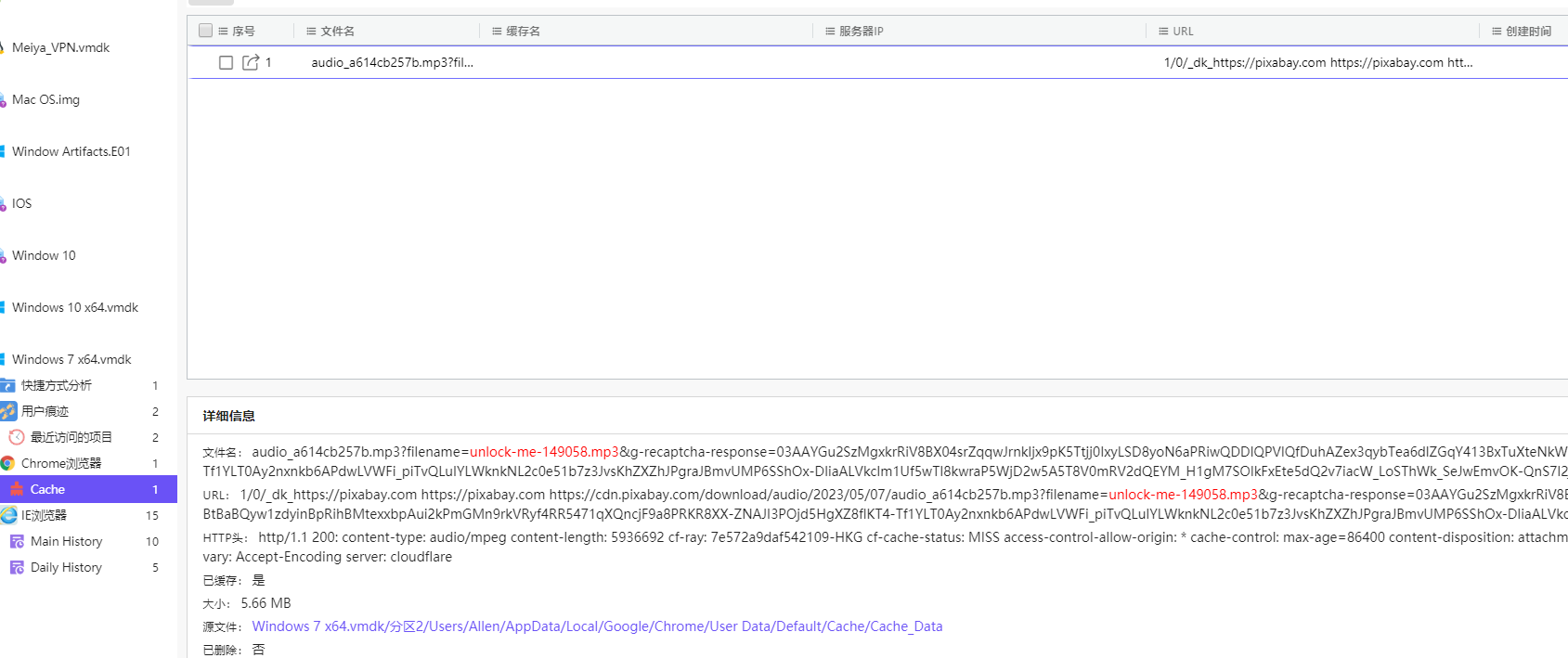Click the pixabay URL cell in row 1
The height and width of the screenshot is (658, 1568).
pos(1318,62)
